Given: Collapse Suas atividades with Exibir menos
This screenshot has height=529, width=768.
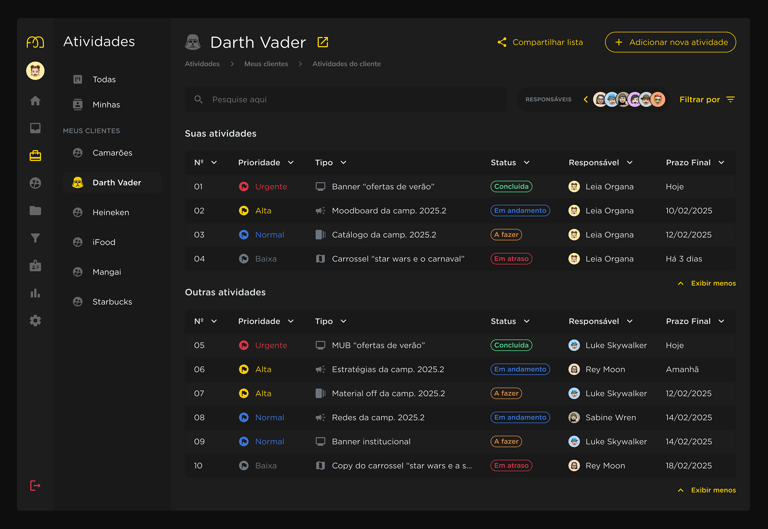Looking at the screenshot, I should tap(707, 283).
